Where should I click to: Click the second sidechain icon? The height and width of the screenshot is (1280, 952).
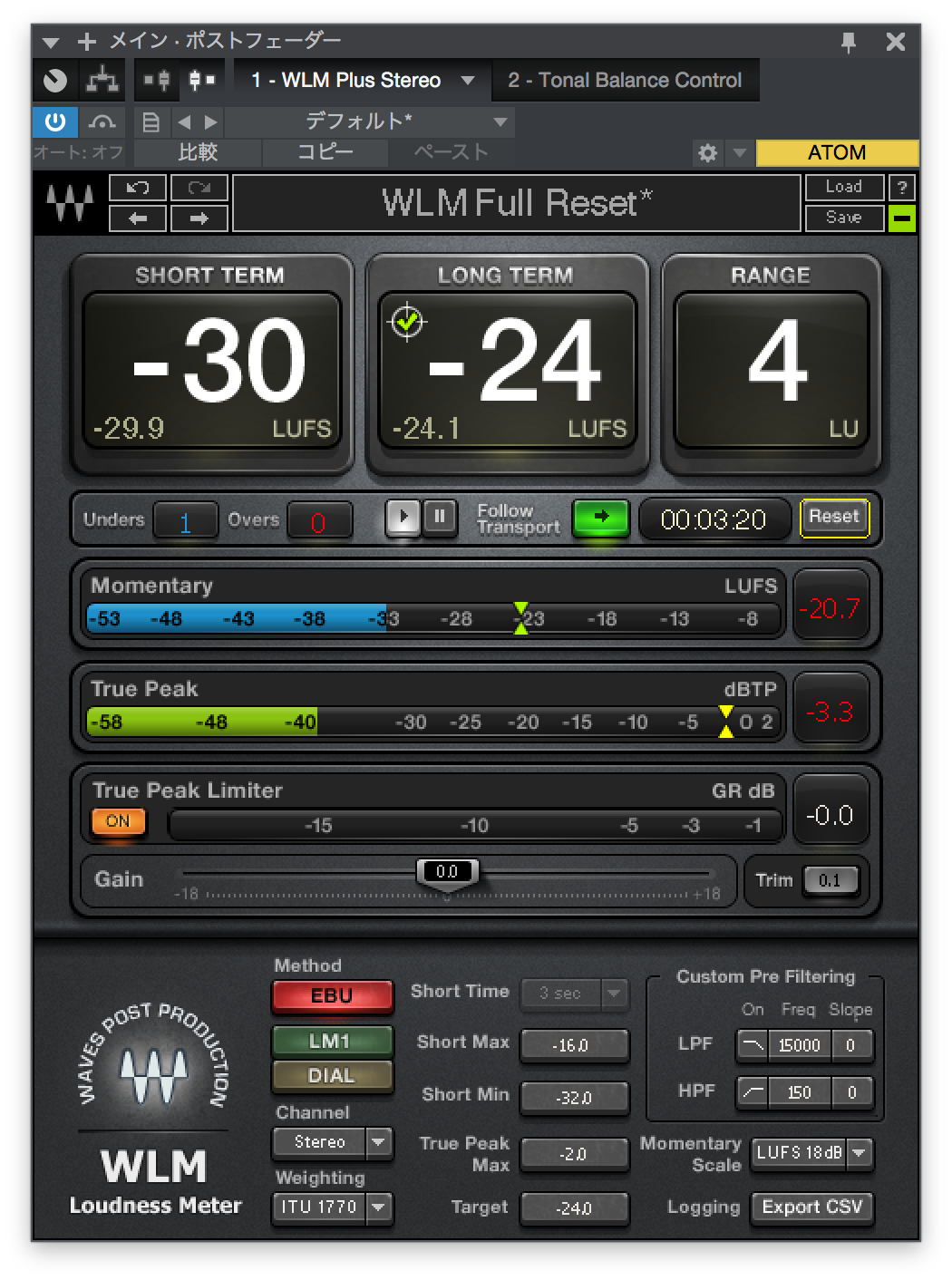click(201, 81)
